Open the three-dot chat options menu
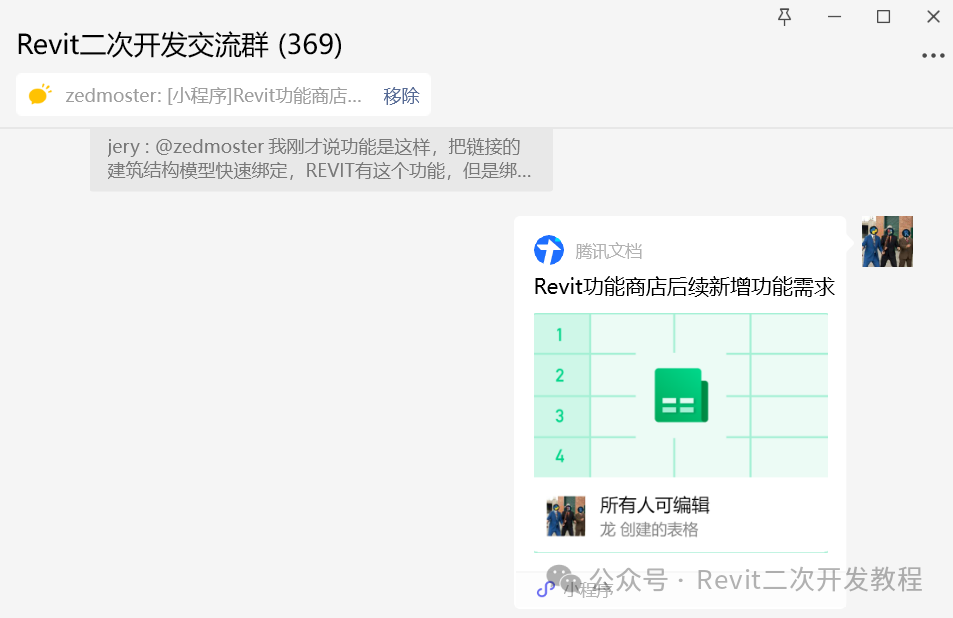The height and width of the screenshot is (618, 953). tap(933, 55)
